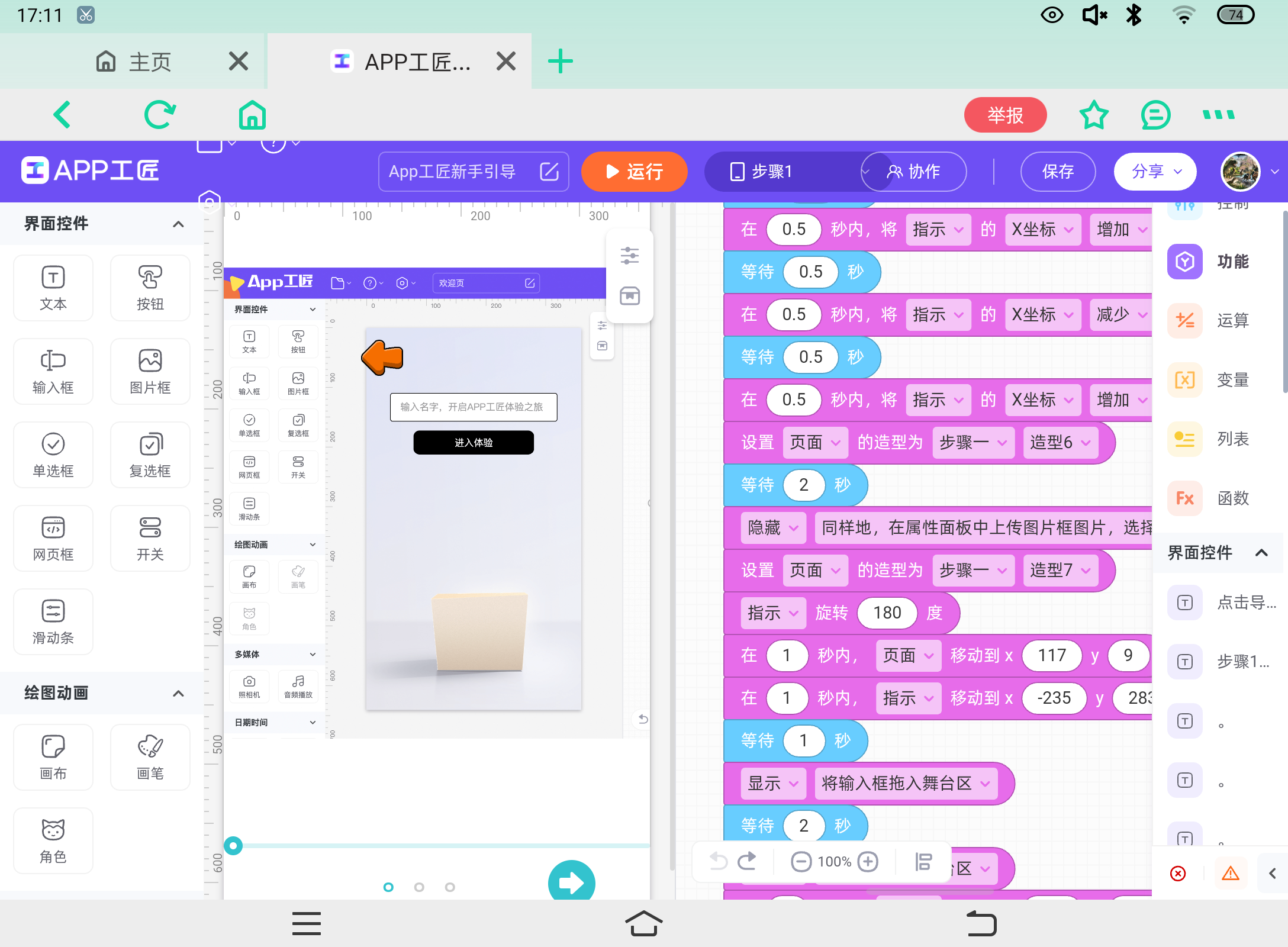Add the 图片框 image widget
This screenshot has width=1288, height=947.
point(150,372)
